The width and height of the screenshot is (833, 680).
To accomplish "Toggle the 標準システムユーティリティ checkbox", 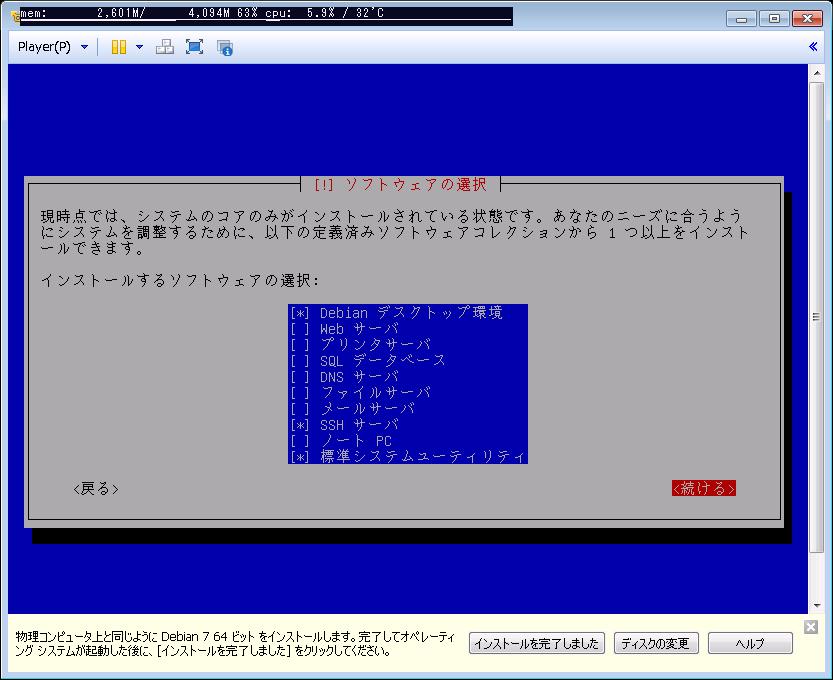I will (300, 457).
